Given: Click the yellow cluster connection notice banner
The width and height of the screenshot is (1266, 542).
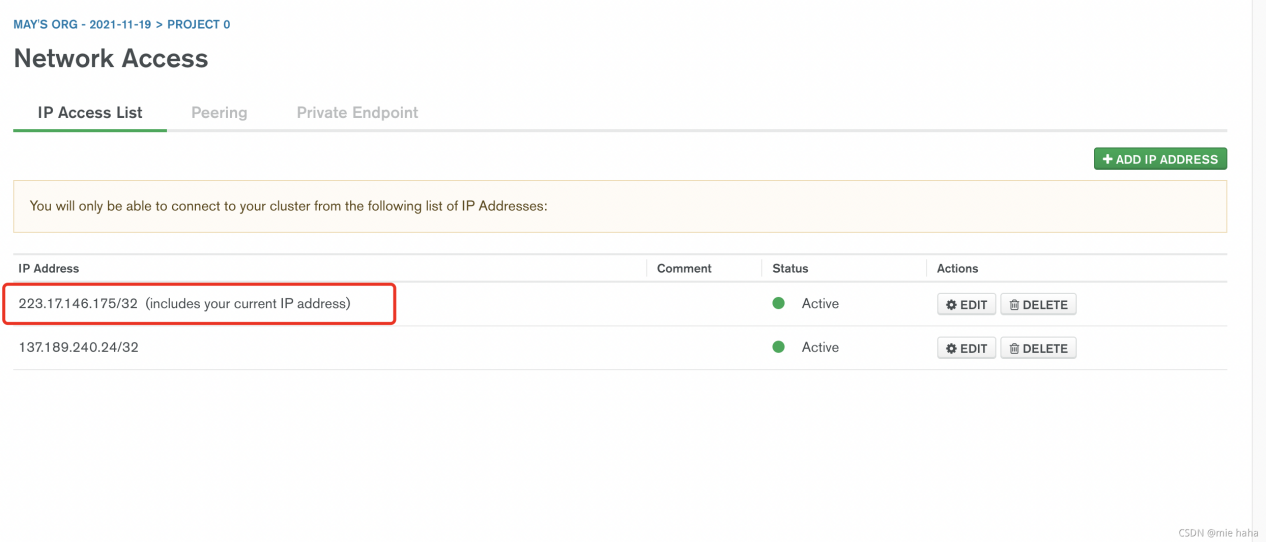Looking at the screenshot, I should [619, 207].
